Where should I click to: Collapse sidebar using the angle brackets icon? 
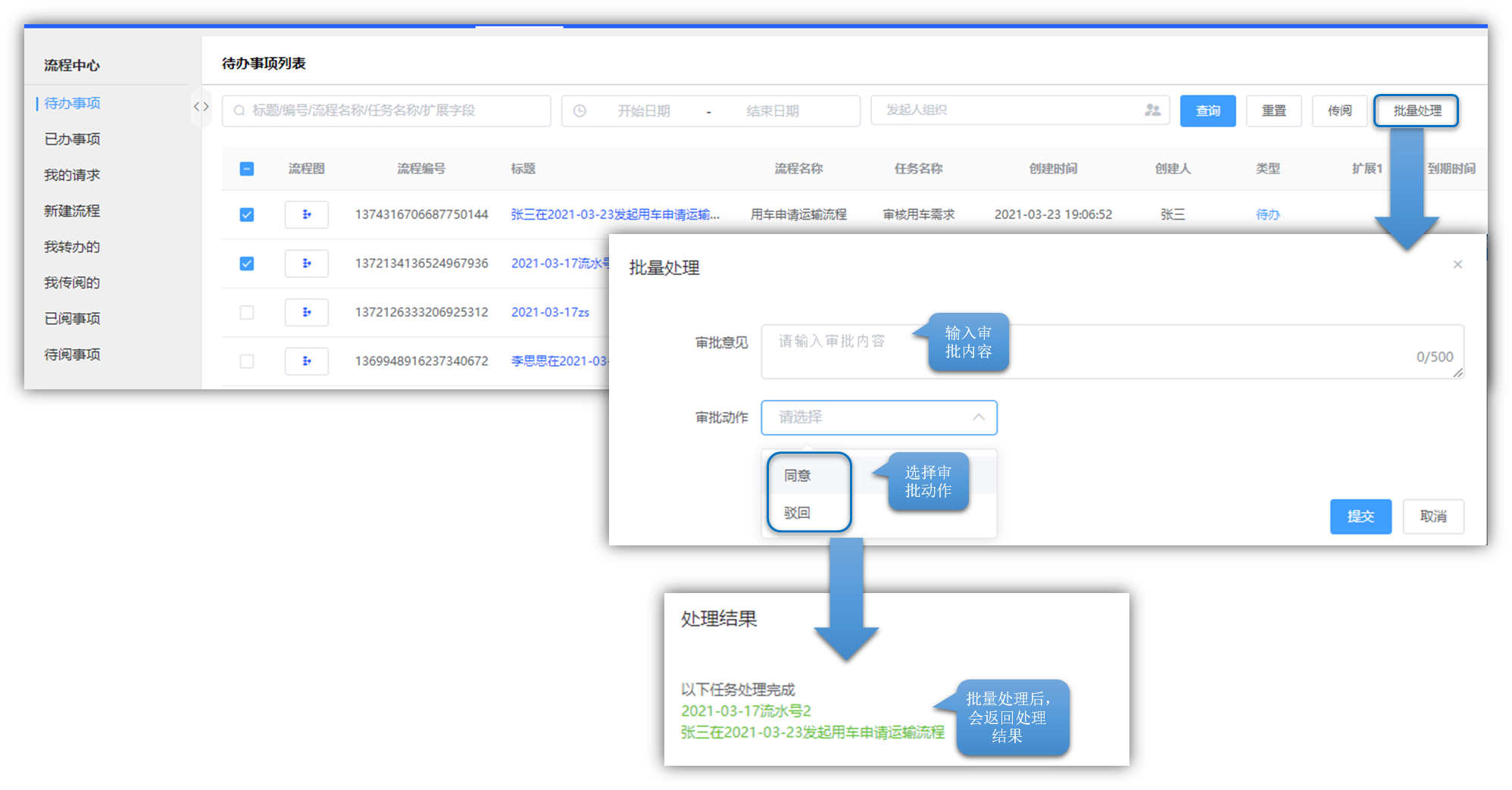pos(201,107)
